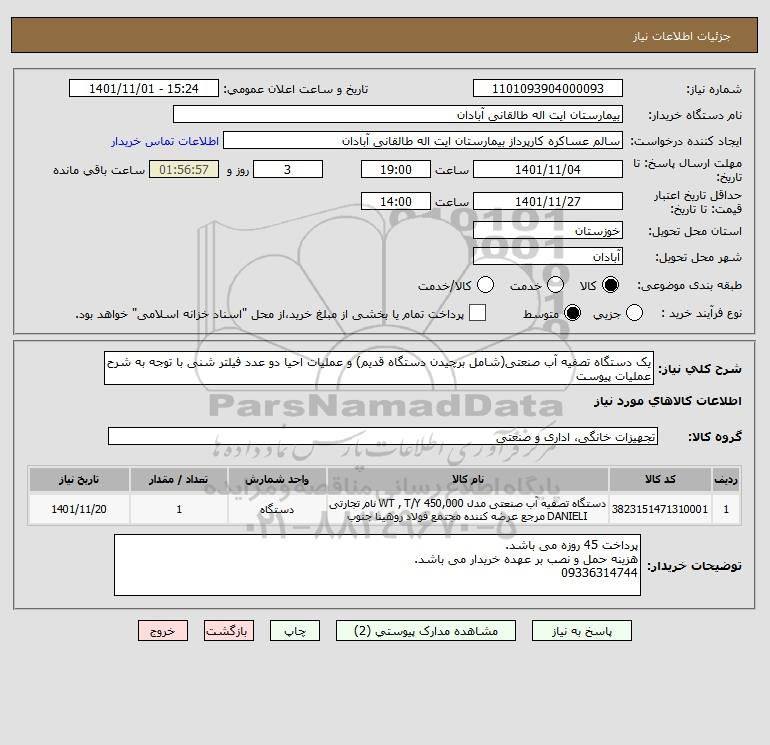Select the 'جزیی' purchase type radio
The height and width of the screenshot is (745, 770).
[634, 313]
